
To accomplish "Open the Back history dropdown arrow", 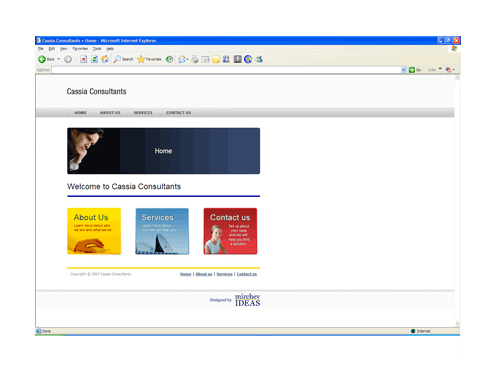I will tap(59, 59).
